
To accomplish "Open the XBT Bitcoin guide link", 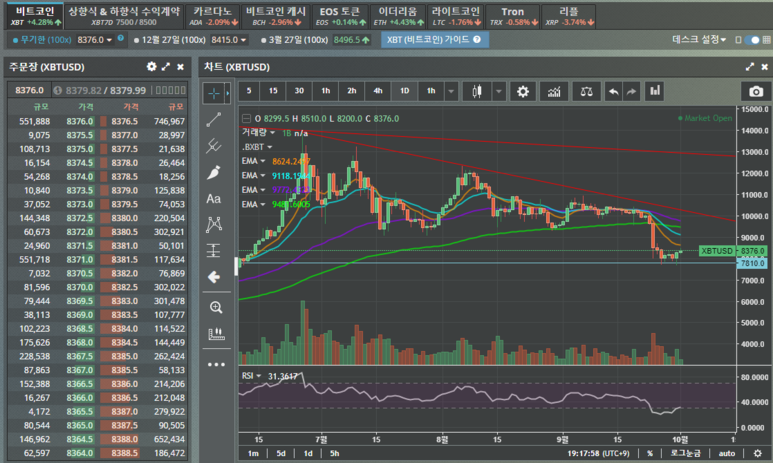I will [434, 39].
